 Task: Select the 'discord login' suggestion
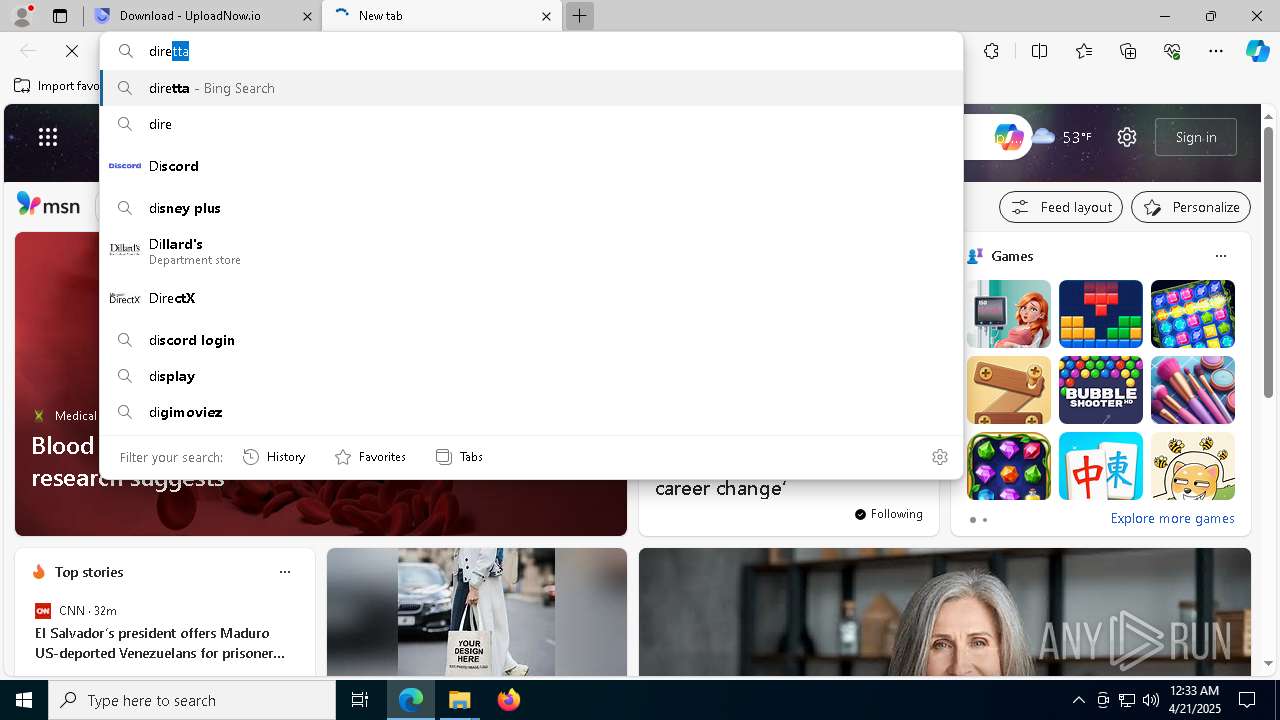(x=531, y=340)
